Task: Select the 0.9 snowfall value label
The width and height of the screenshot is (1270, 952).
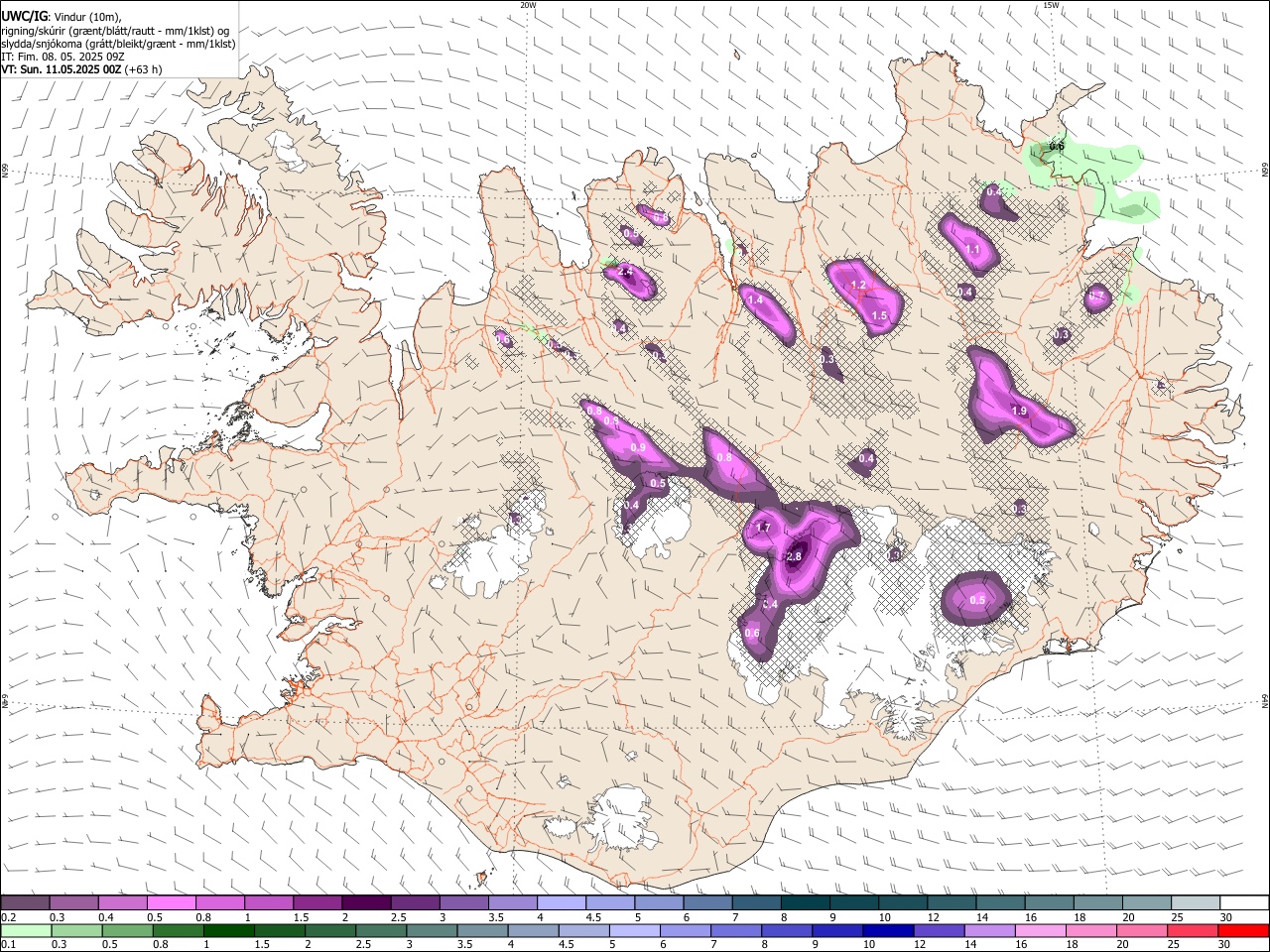Action: click(x=638, y=448)
